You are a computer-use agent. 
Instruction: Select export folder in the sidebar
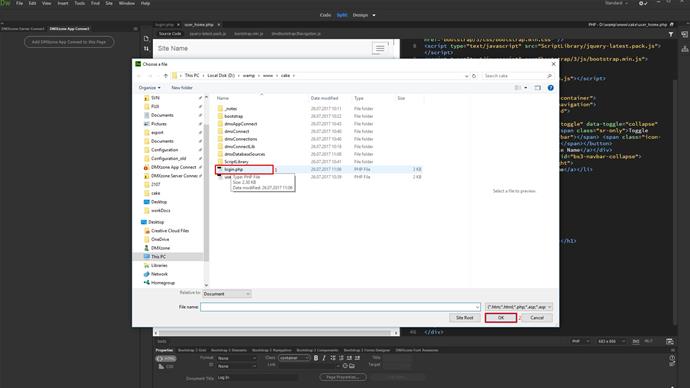(x=157, y=132)
